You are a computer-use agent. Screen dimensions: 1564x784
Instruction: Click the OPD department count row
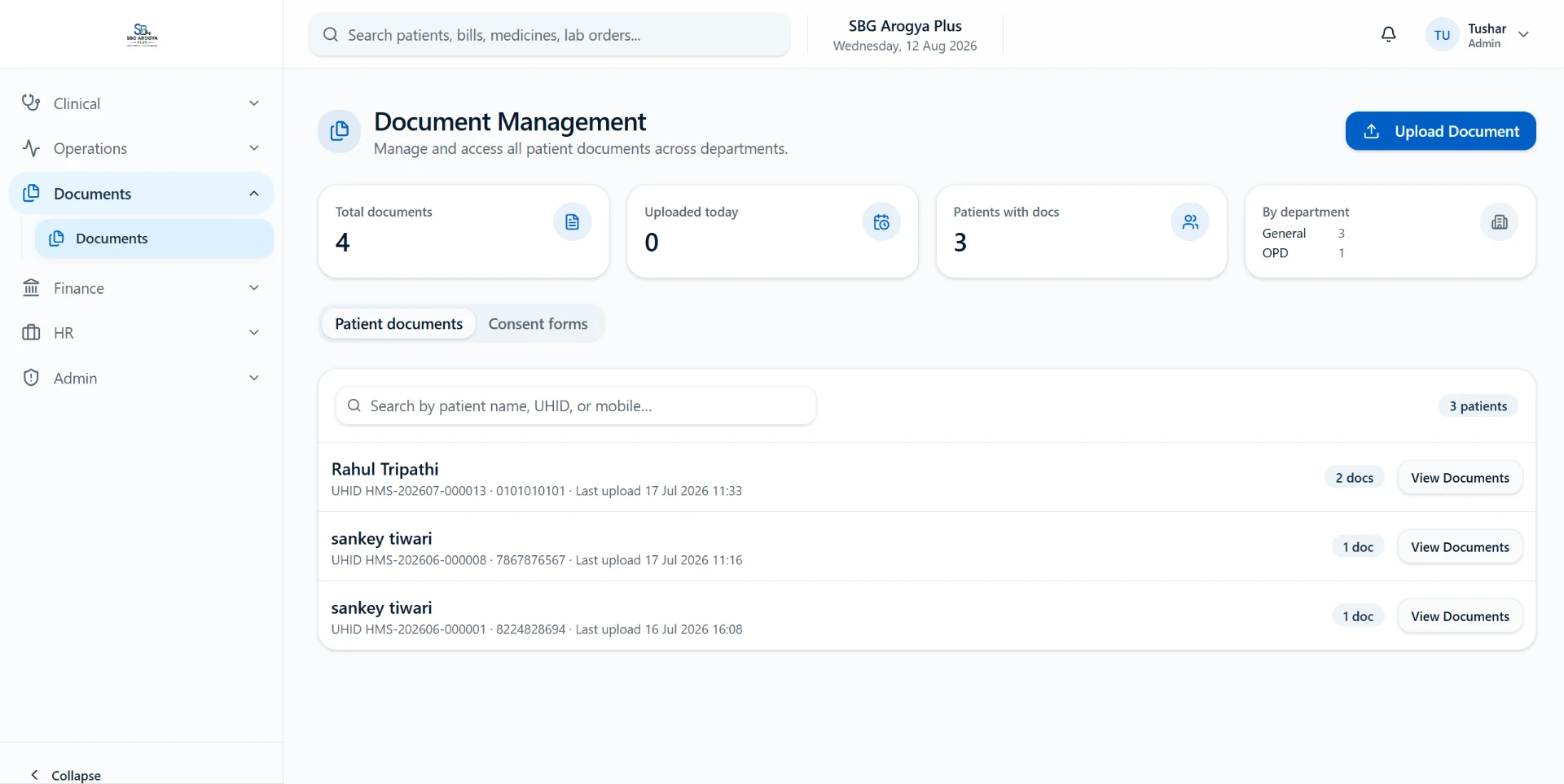pyautogui.click(x=1303, y=253)
